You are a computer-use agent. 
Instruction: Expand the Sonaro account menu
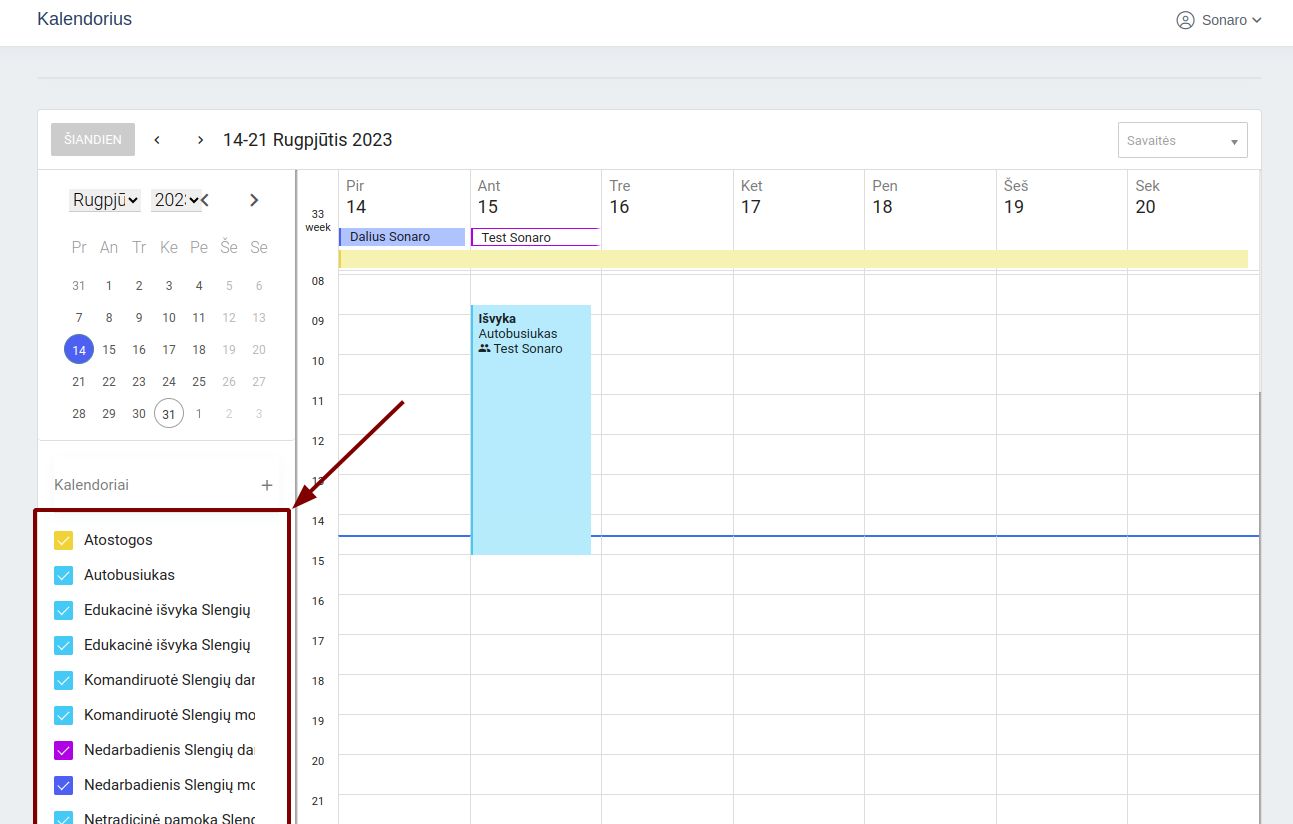pos(1256,20)
